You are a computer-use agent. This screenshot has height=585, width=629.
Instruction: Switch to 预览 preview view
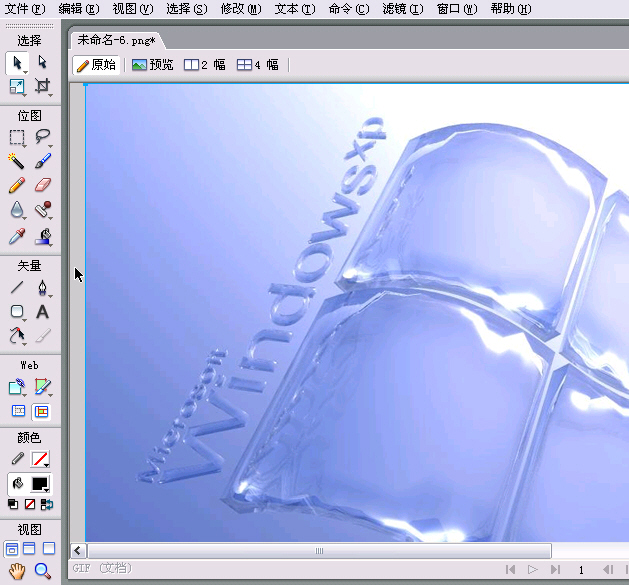[153, 65]
